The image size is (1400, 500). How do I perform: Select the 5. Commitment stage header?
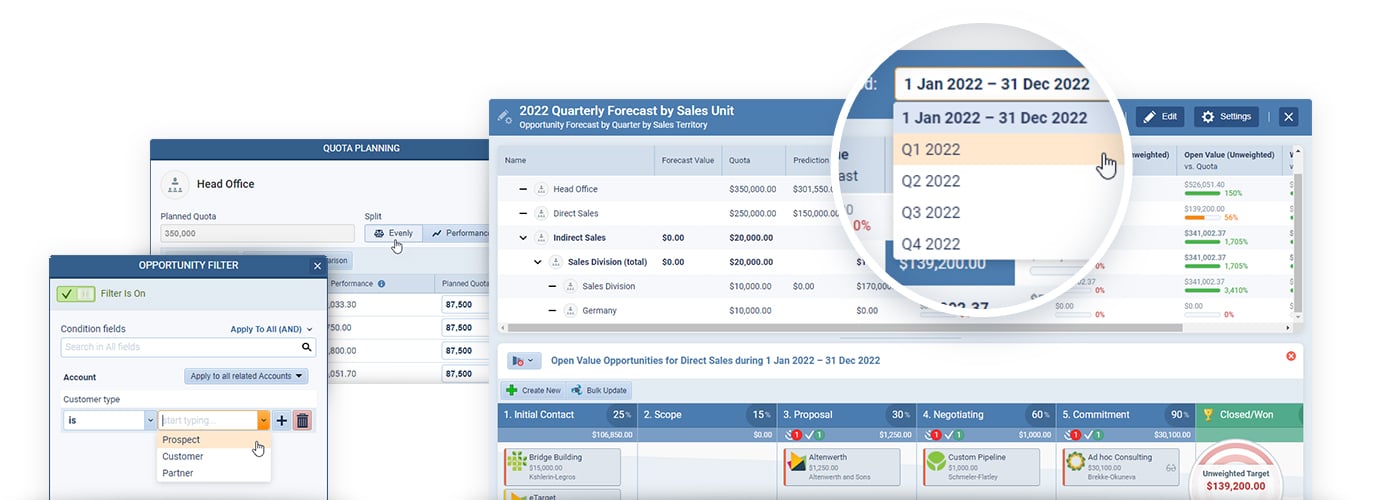pos(1125,415)
